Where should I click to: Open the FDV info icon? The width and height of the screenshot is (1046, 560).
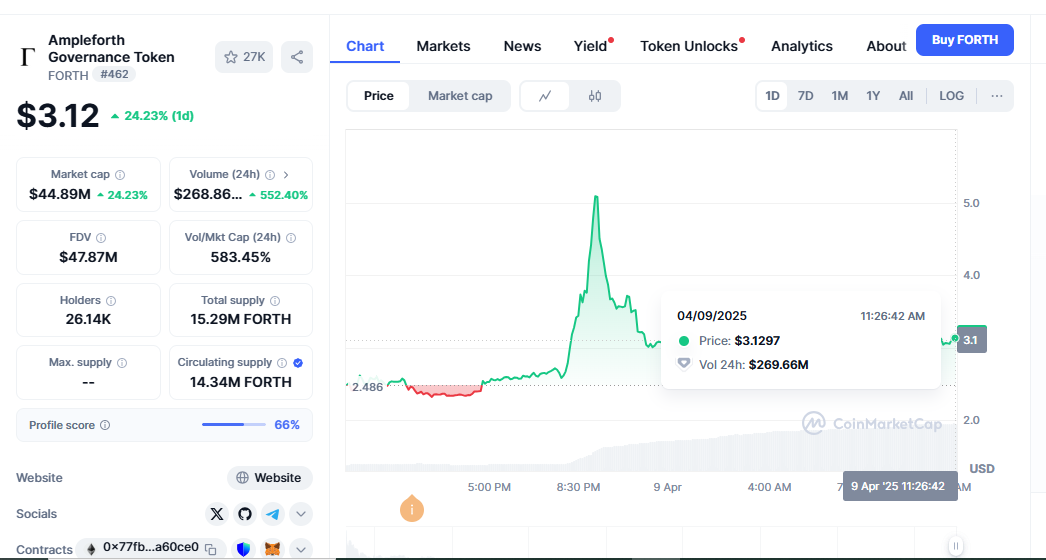(101, 238)
